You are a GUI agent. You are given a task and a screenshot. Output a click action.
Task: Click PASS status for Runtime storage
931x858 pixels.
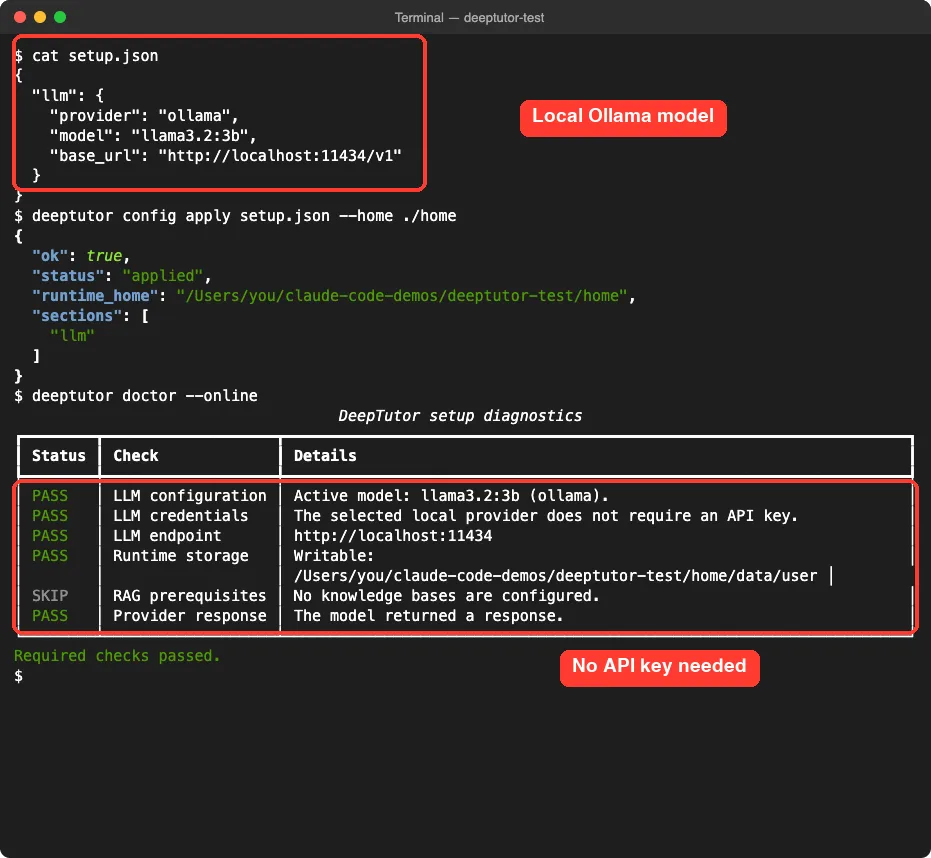tap(50, 556)
